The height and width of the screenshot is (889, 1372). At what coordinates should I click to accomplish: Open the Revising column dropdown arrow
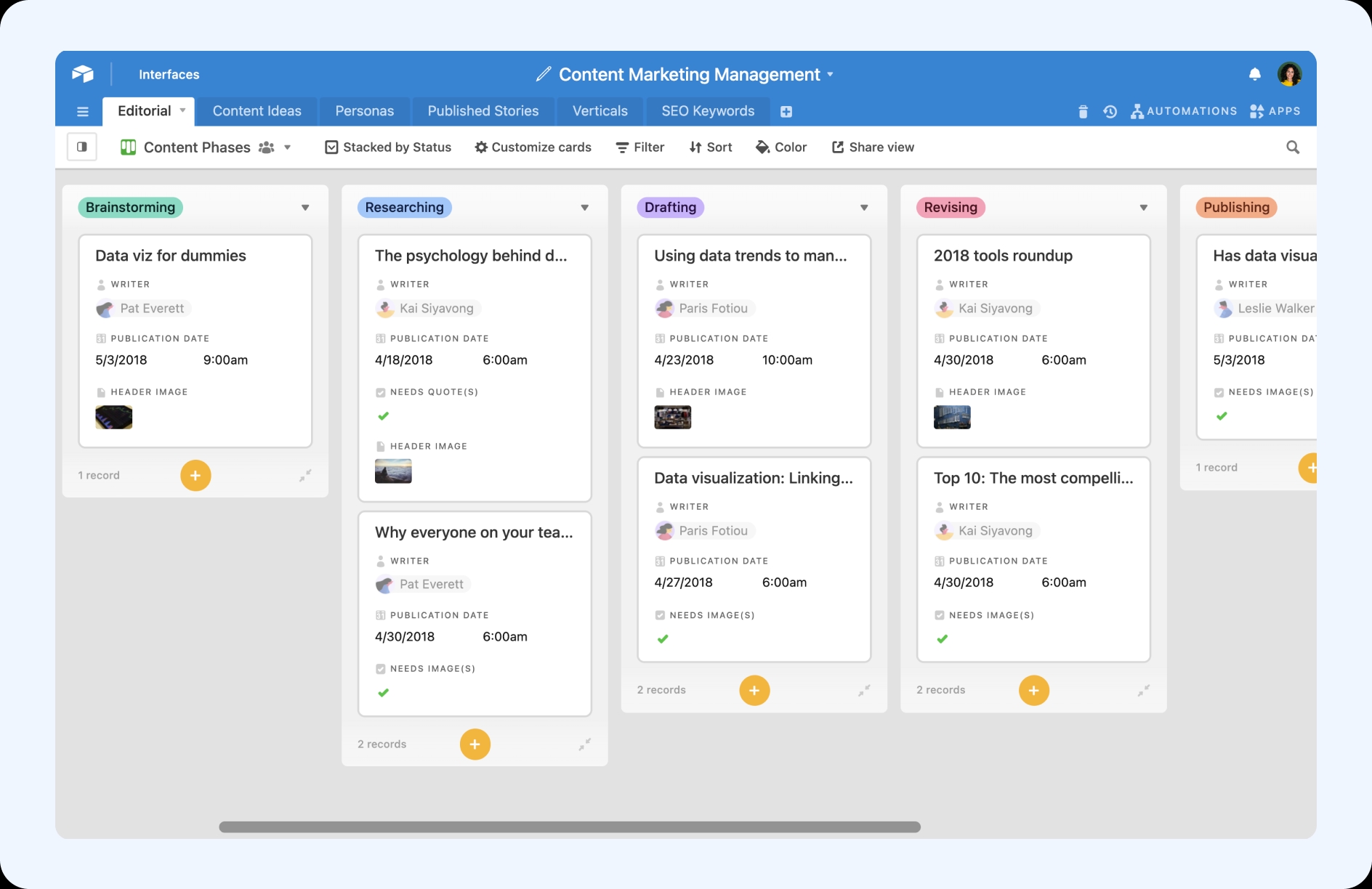[1144, 208]
